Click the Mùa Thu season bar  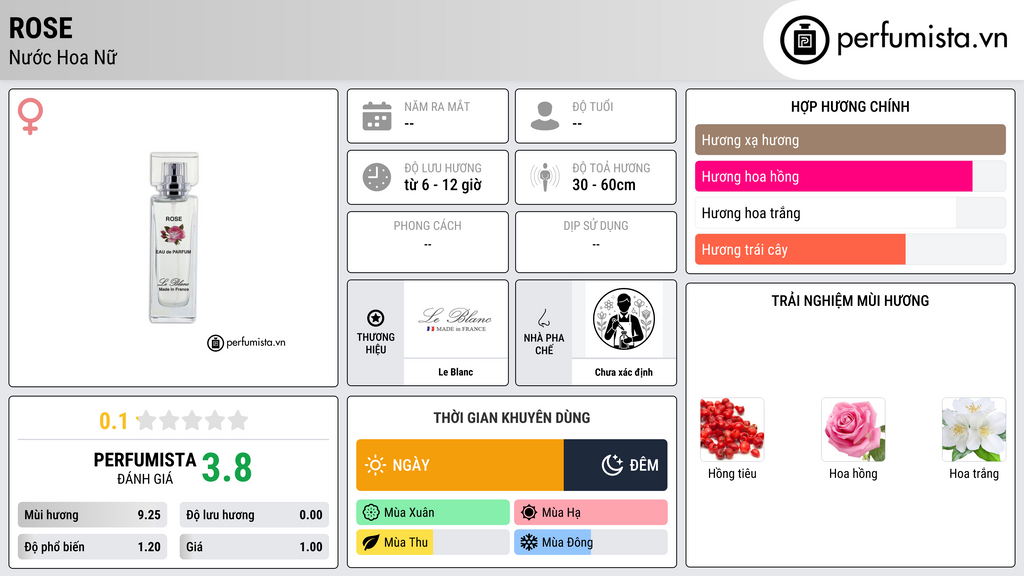[x=432, y=542]
